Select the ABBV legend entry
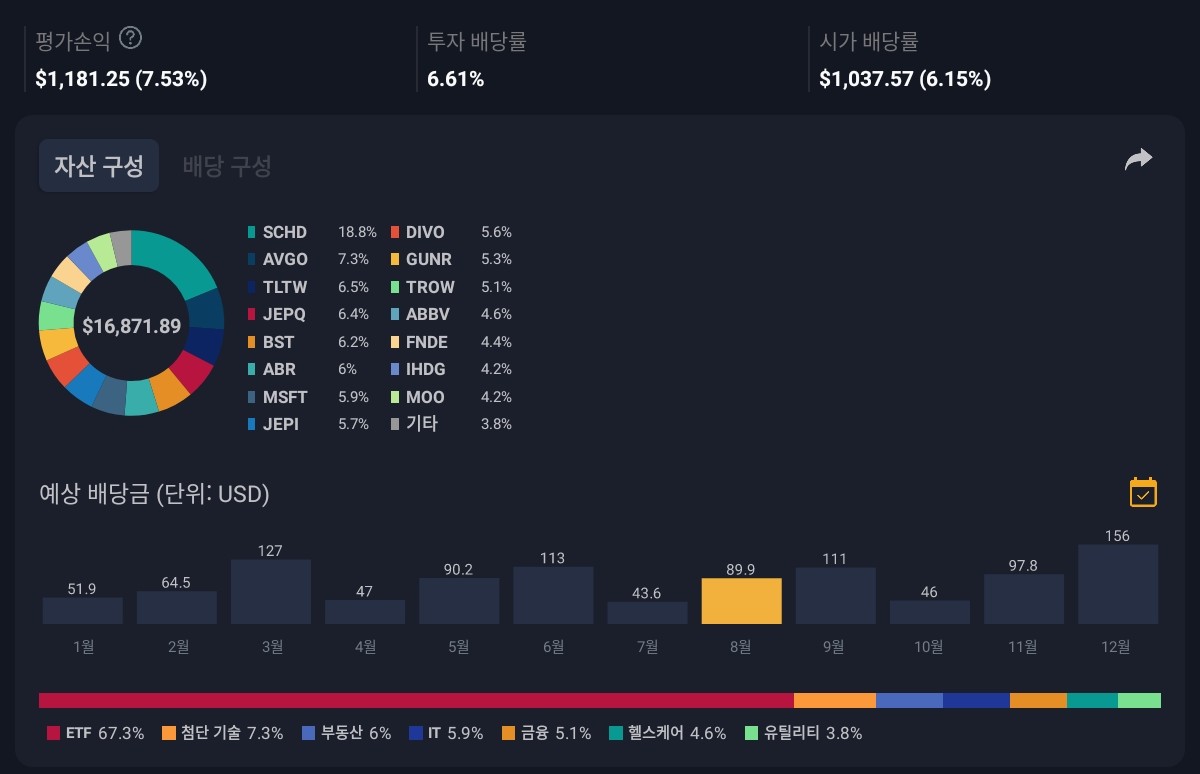 coord(451,314)
